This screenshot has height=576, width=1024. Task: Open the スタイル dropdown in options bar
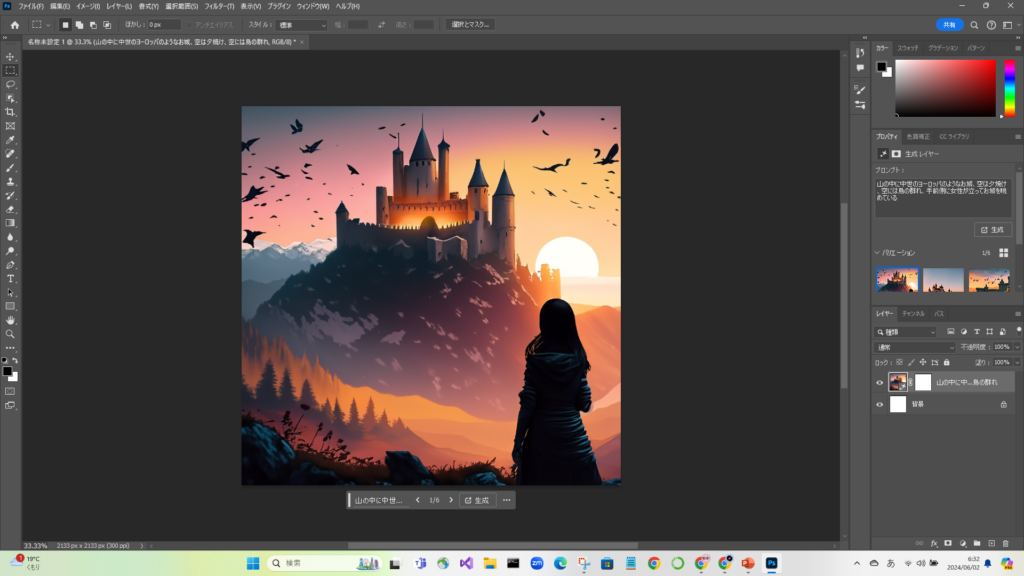click(x=302, y=24)
